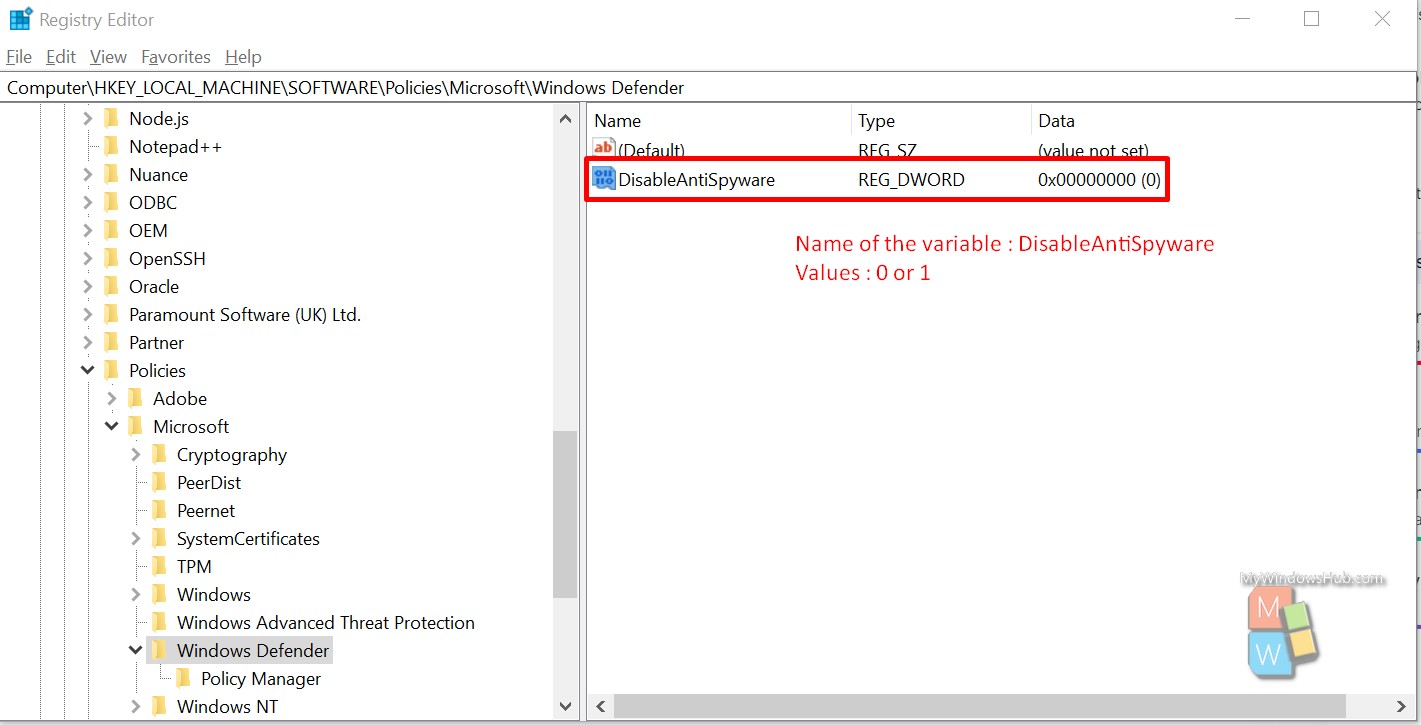Collapse the Policies key
This screenshot has height=725, width=1421.
(87, 370)
